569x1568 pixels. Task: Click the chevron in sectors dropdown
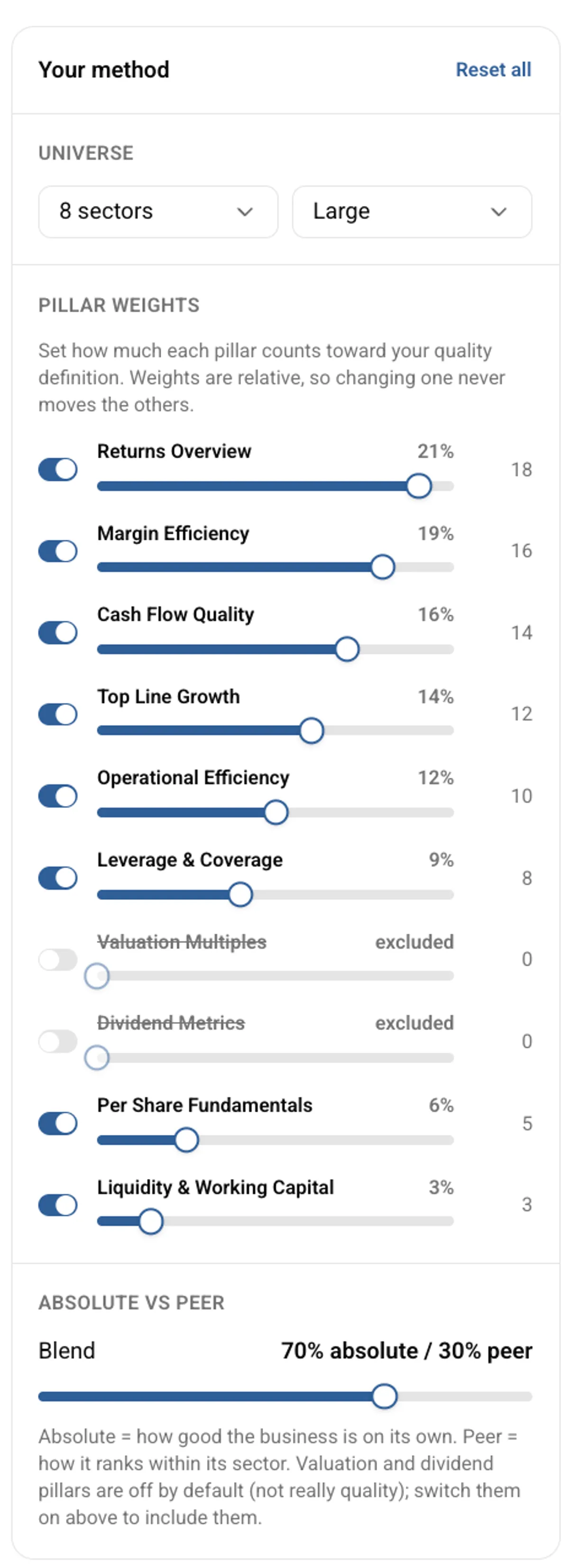[245, 212]
